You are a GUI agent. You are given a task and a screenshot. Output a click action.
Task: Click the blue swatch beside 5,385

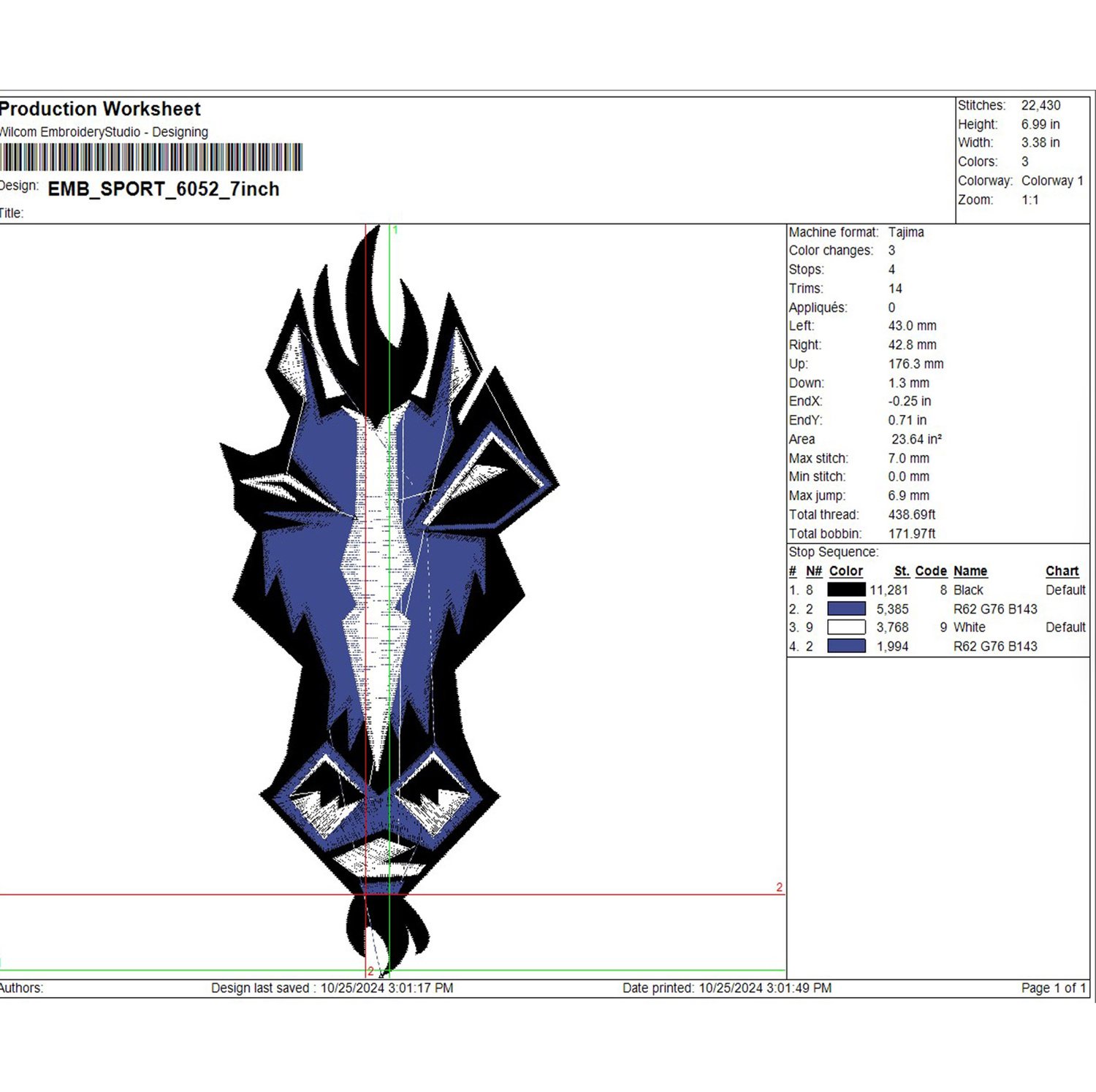(x=846, y=608)
